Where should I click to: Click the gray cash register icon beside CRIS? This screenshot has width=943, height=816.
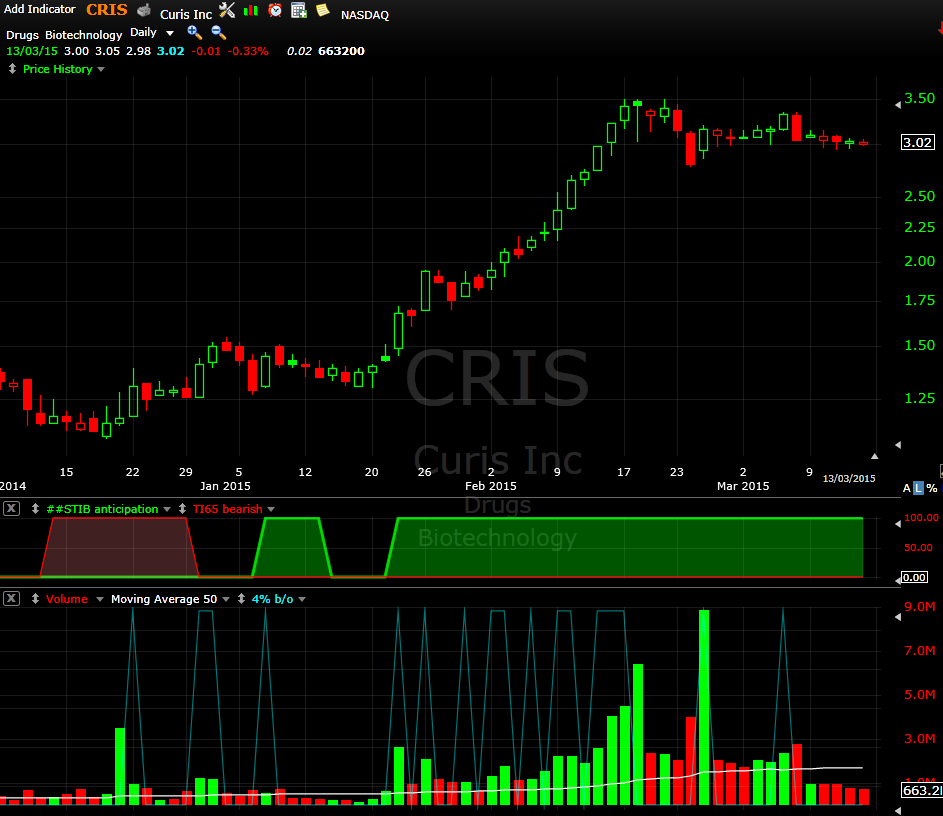click(144, 10)
